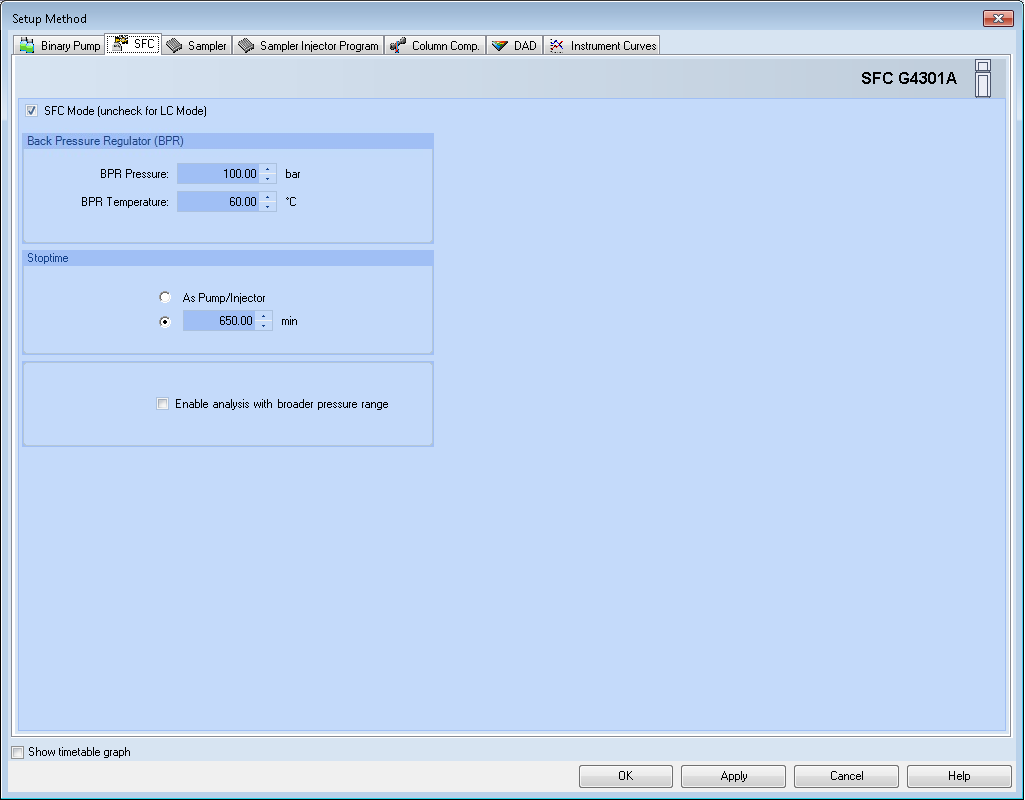Screen dimensions: 1025x800
Task: Apply the method settings
Action: pyautogui.click(x=733, y=776)
